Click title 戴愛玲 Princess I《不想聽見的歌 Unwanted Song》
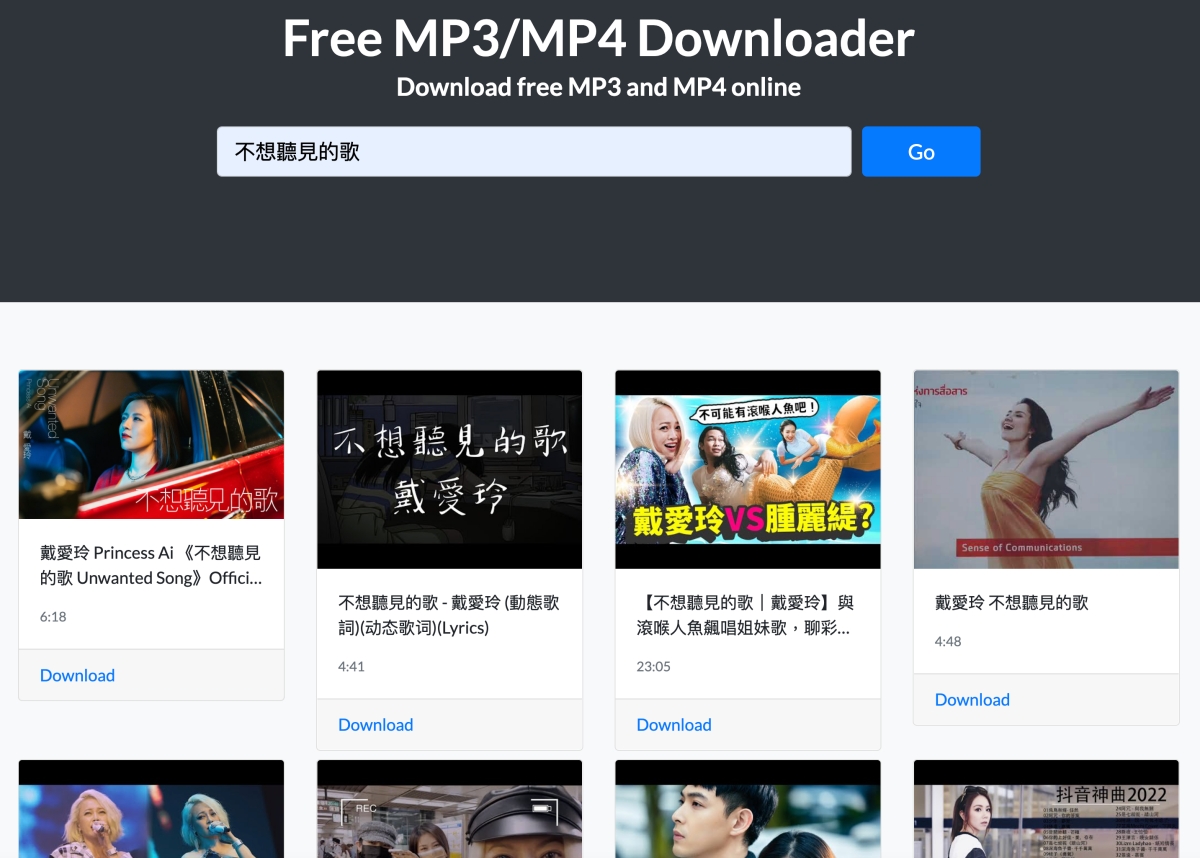 point(151,565)
